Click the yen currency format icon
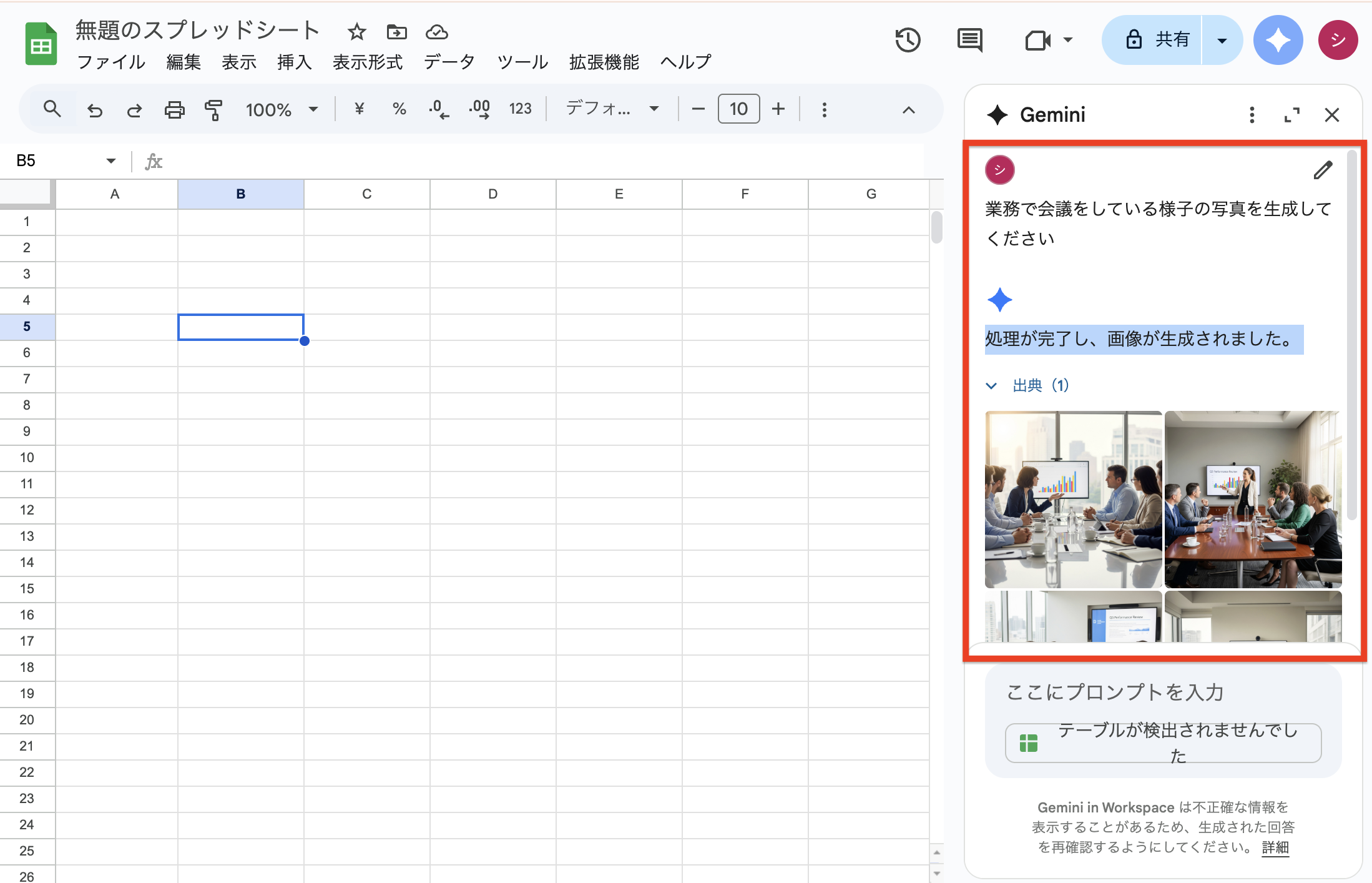1372x883 pixels. click(359, 109)
